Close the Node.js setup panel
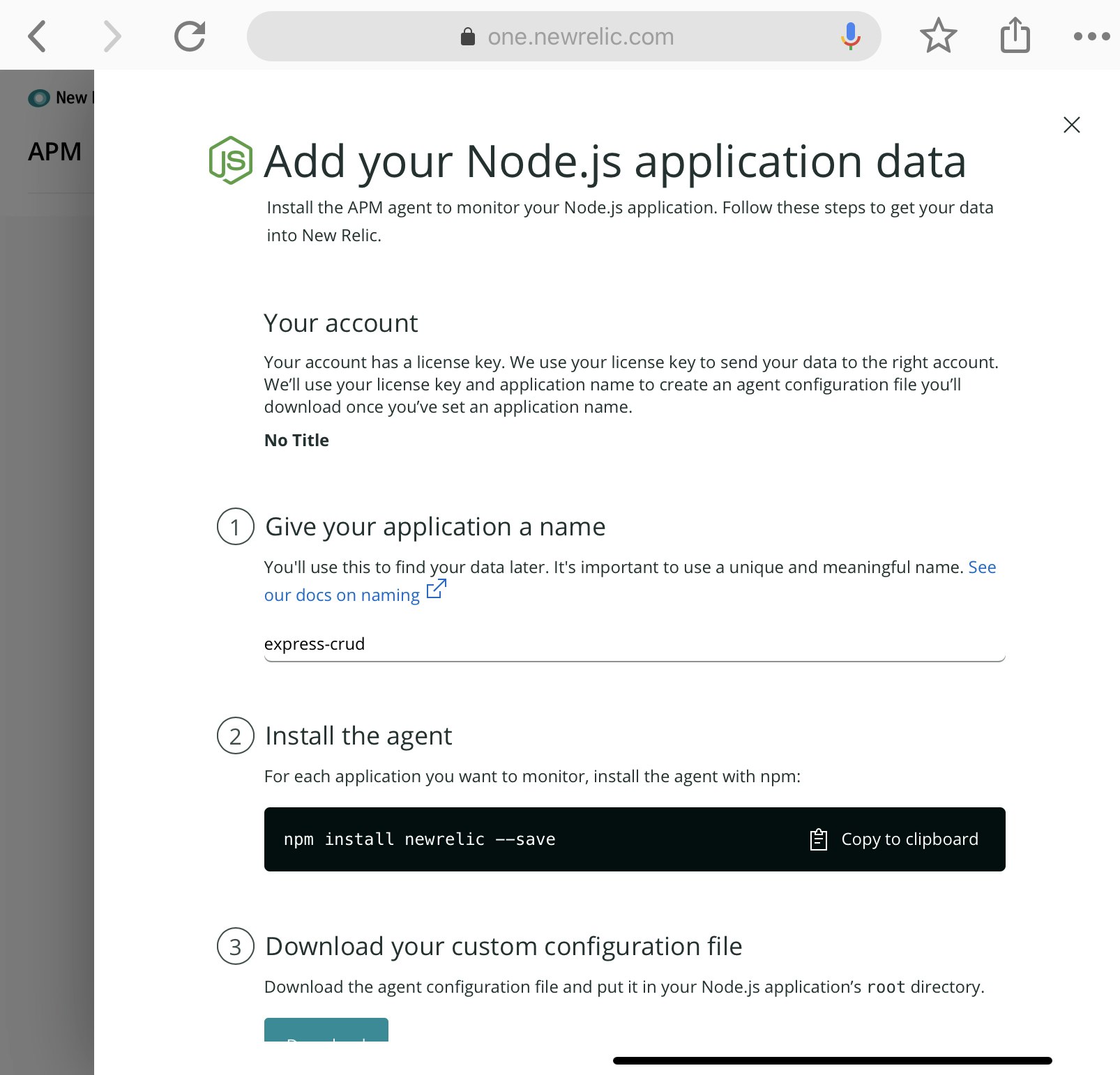The height and width of the screenshot is (1075, 1120). [x=1071, y=125]
